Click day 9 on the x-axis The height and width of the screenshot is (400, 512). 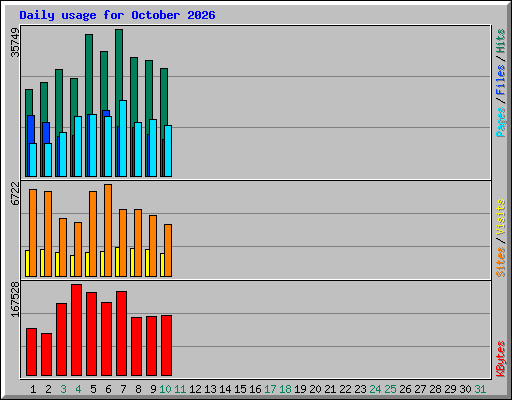(153, 389)
